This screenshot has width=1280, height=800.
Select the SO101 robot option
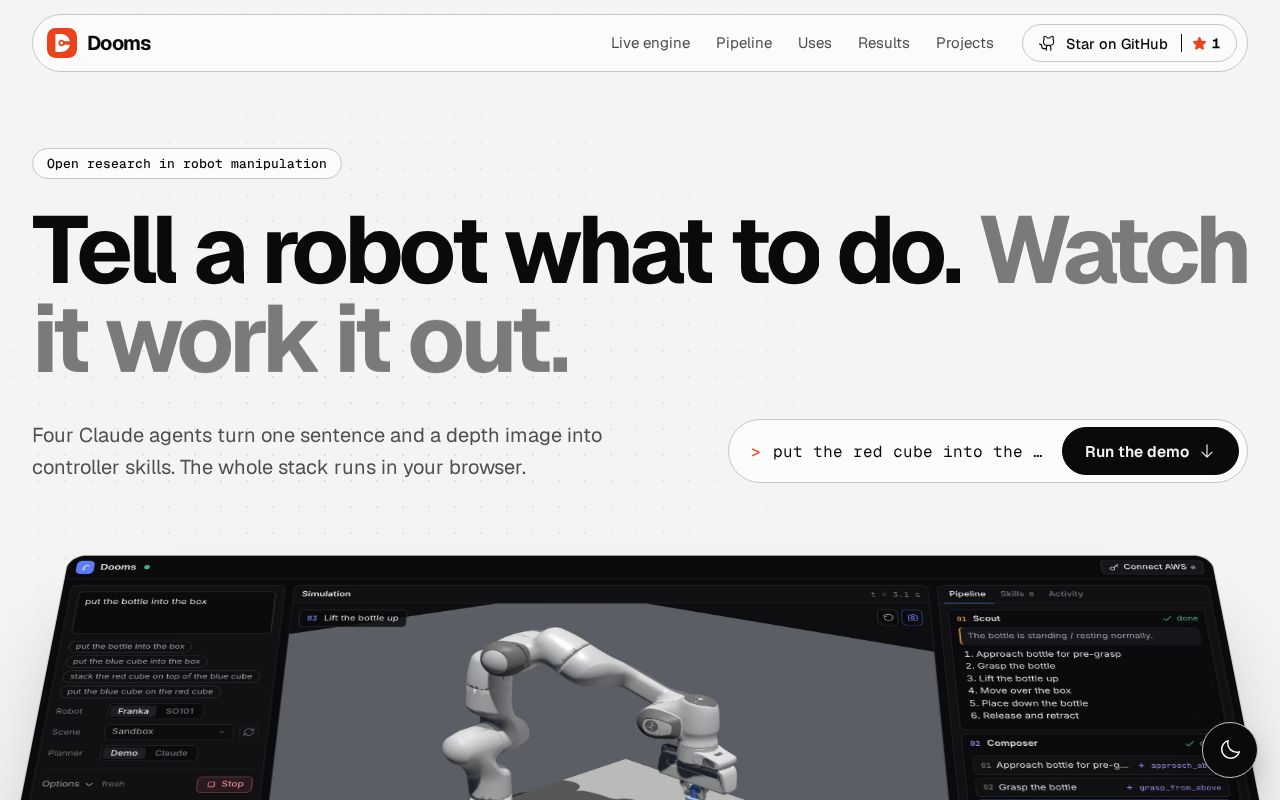pos(180,711)
